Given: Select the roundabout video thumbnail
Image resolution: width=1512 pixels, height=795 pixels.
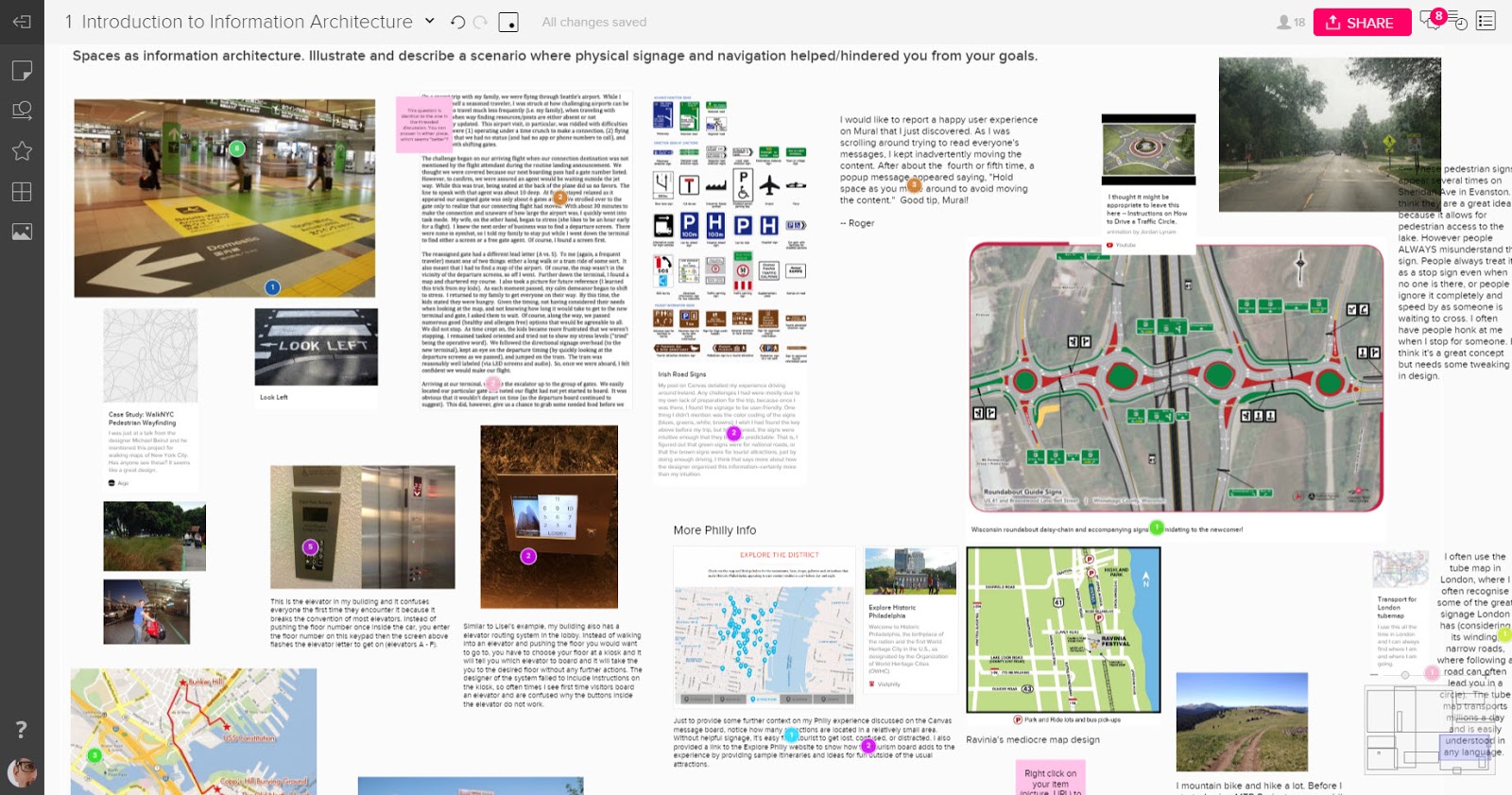Looking at the screenshot, I should 1148,149.
